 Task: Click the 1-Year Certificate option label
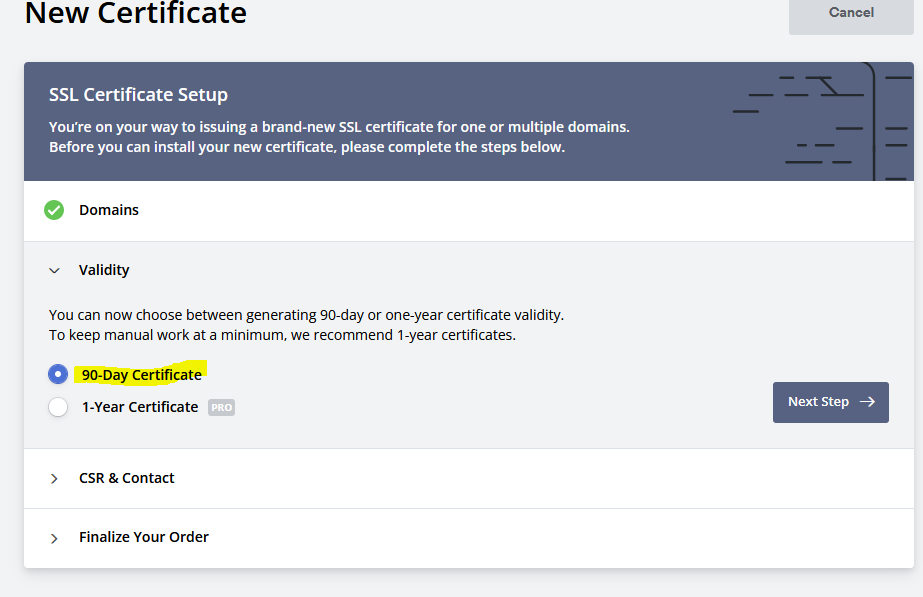(140, 407)
